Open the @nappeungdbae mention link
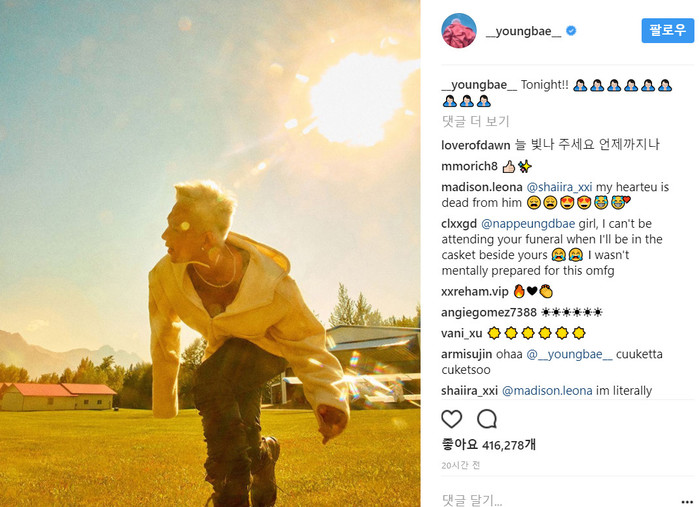 (528, 223)
